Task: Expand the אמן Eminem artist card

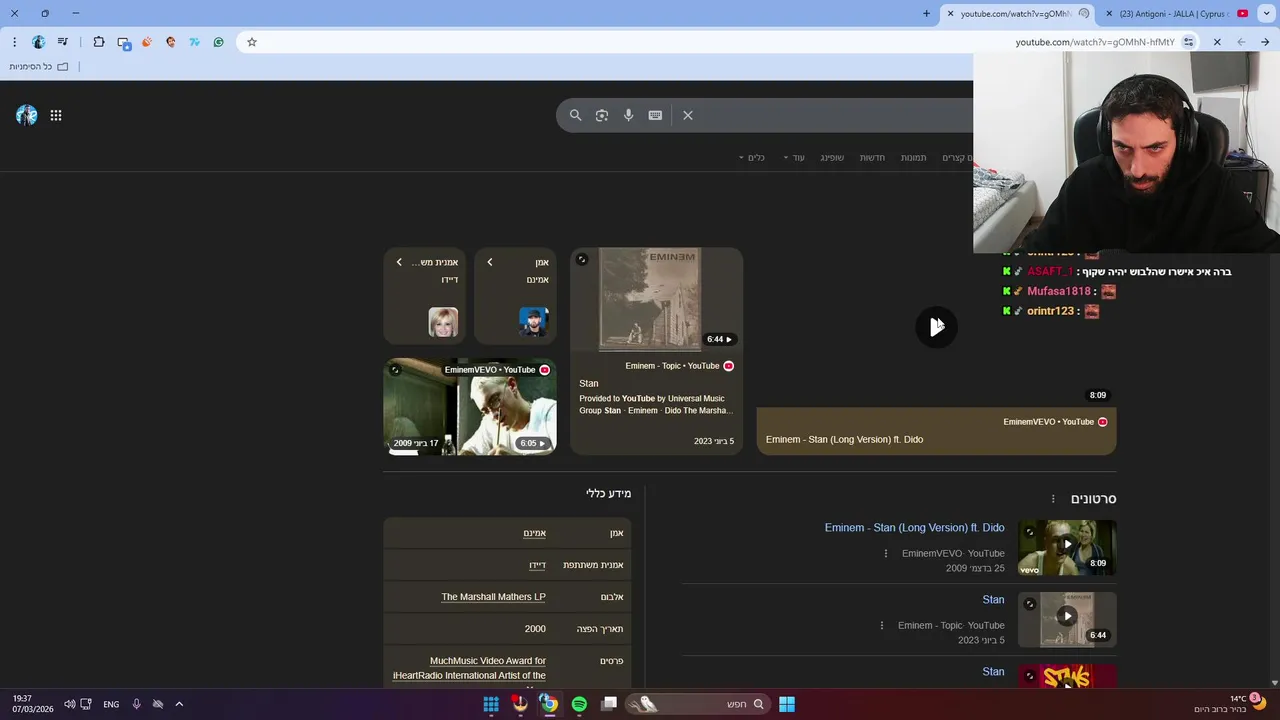Action: click(x=515, y=296)
